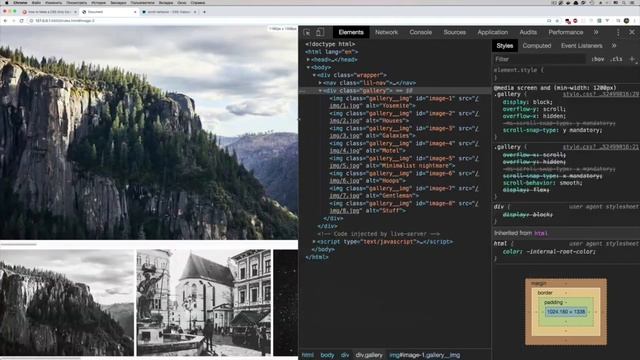The image size is (640, 360).
Task: Click the box model margin region label
Action: click(538, 283)
